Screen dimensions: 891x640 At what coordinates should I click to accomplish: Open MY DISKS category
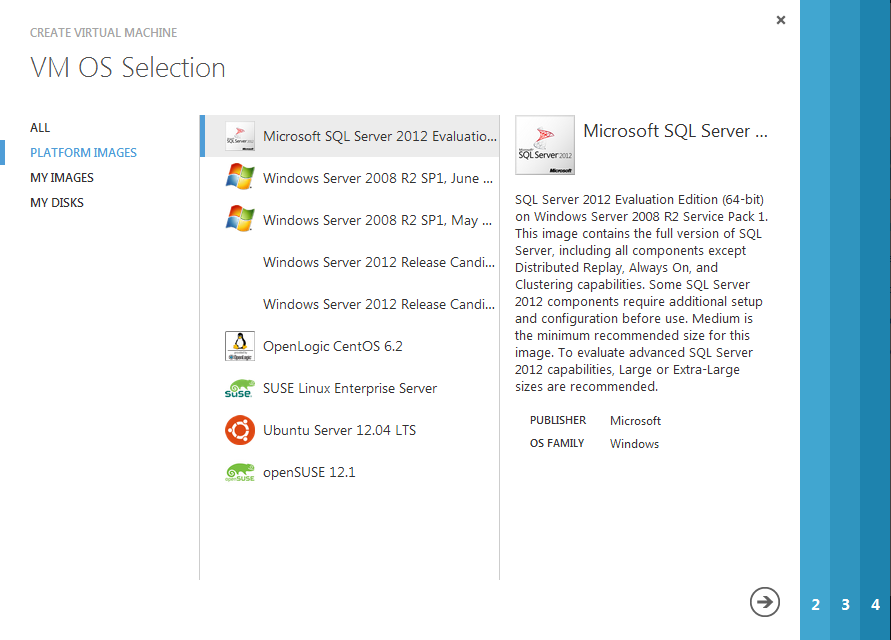(x=57, y=203)
